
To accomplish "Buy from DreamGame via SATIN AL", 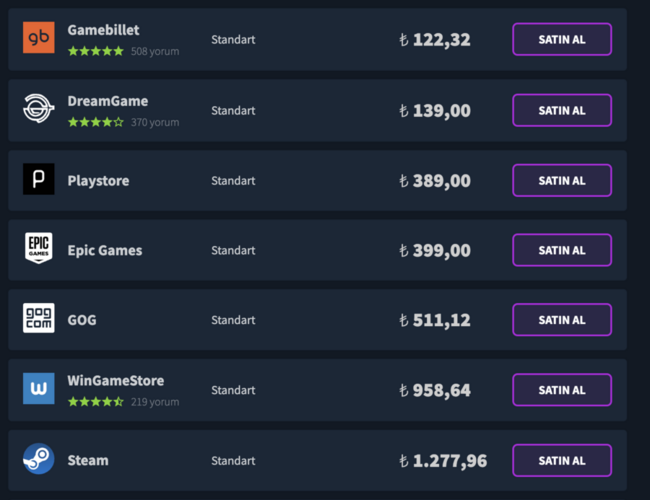I will (x=562, y=110).
